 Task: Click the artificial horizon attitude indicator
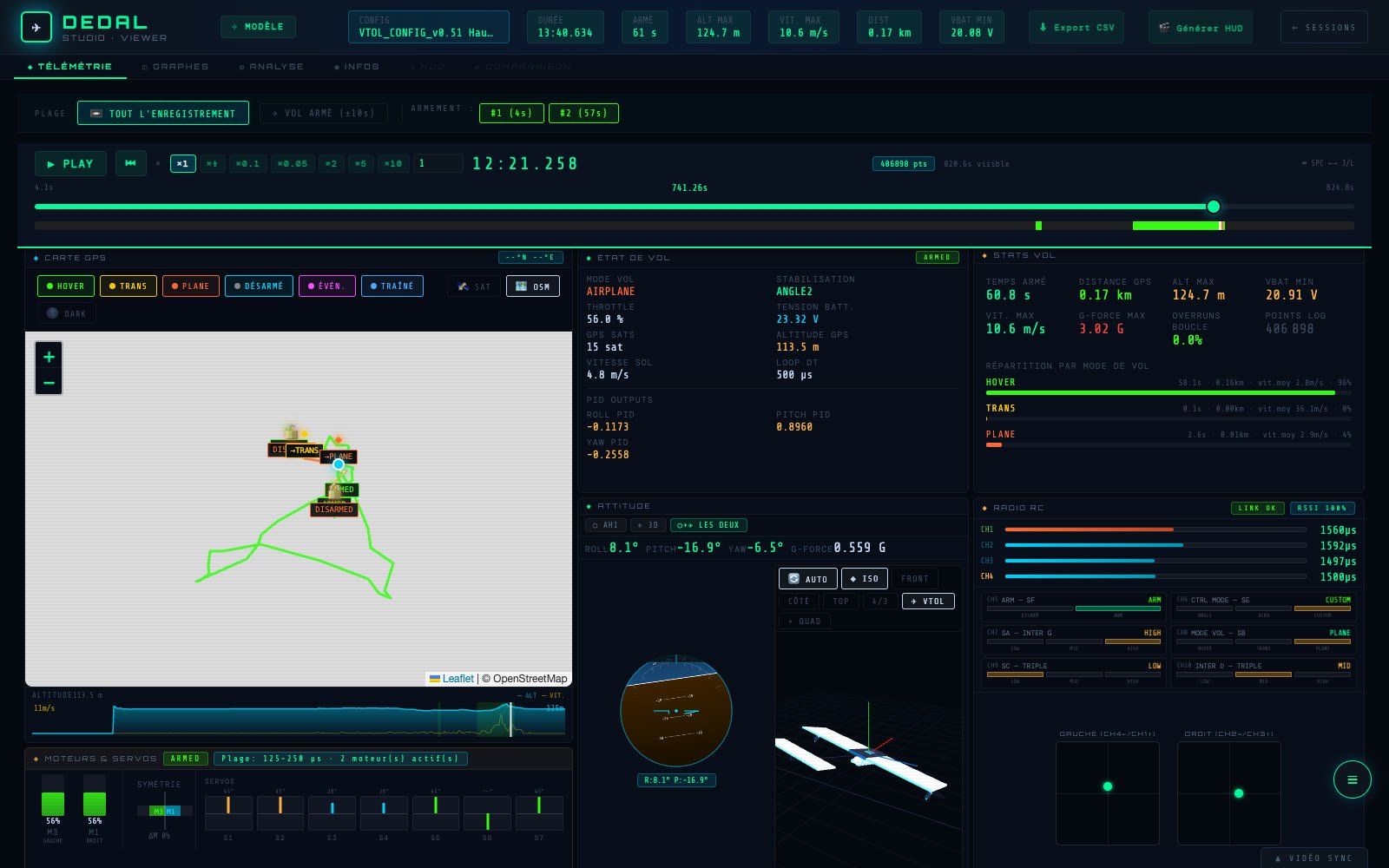(676, 711)
